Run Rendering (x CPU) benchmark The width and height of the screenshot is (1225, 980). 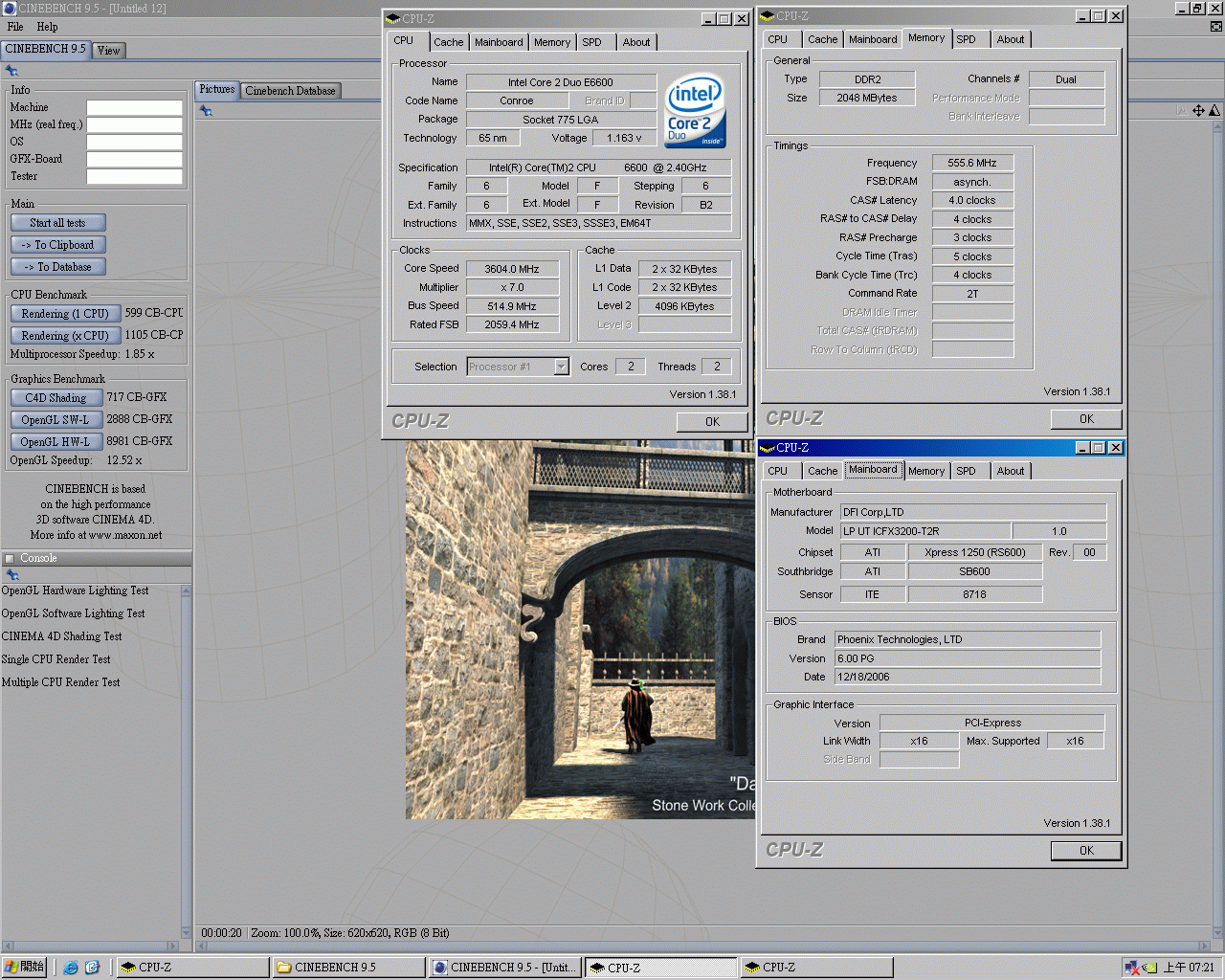pos(65,336)
